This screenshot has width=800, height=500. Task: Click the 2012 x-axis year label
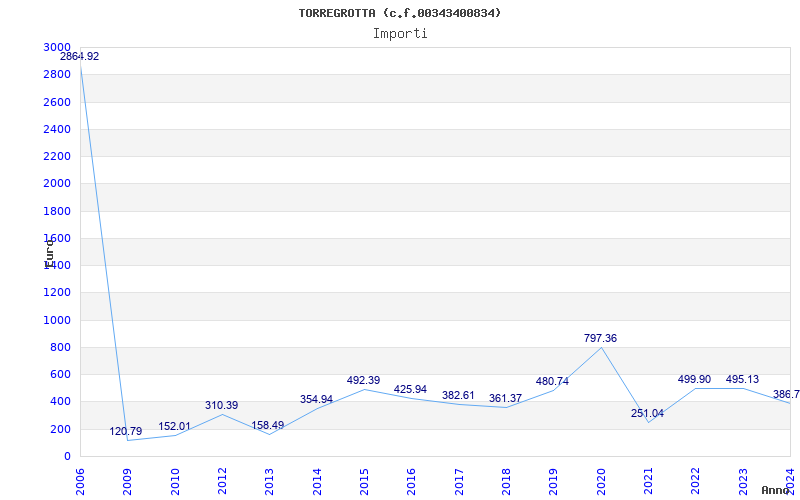click(222, 482)
